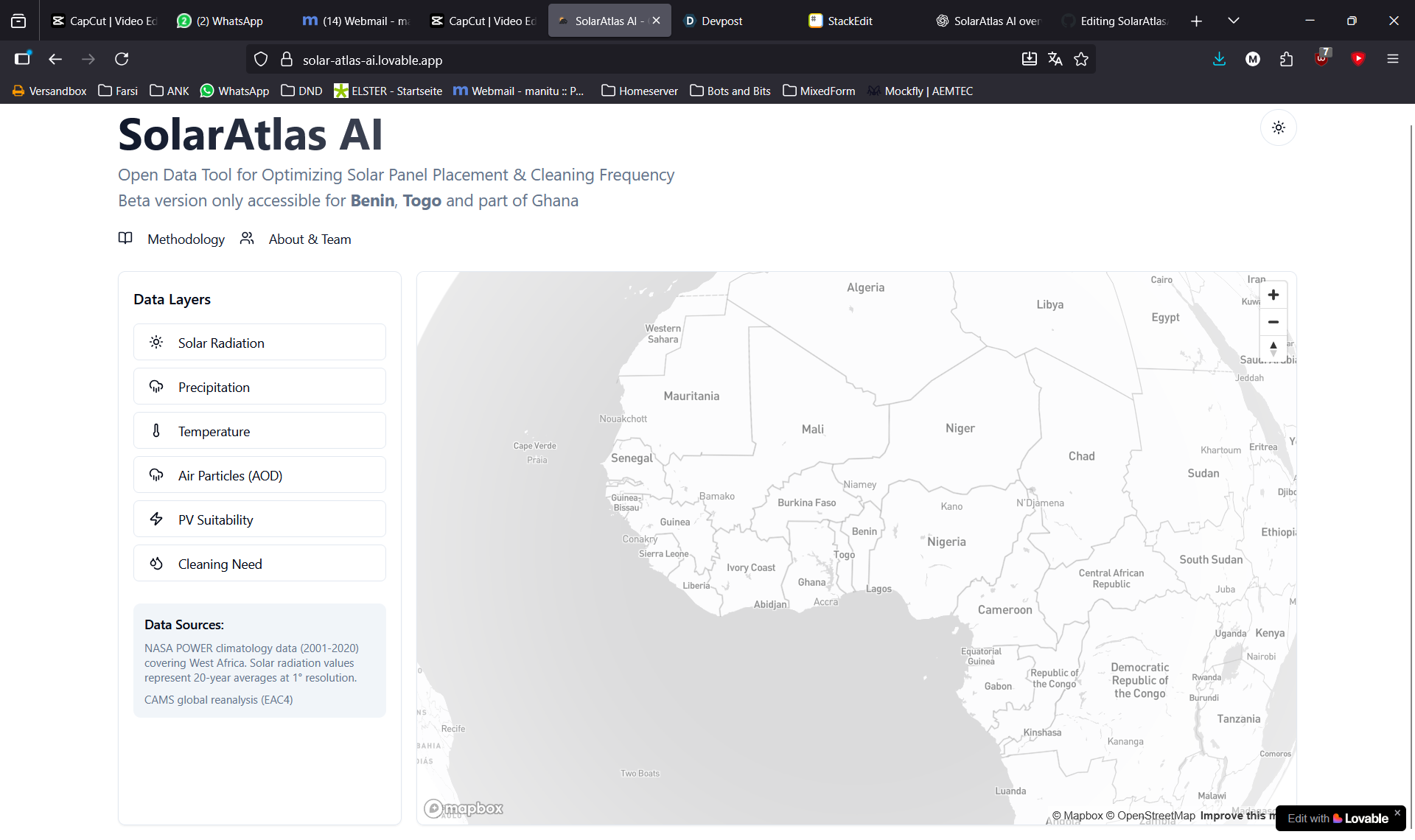Toggle the Solar Radiation layer

259,343
